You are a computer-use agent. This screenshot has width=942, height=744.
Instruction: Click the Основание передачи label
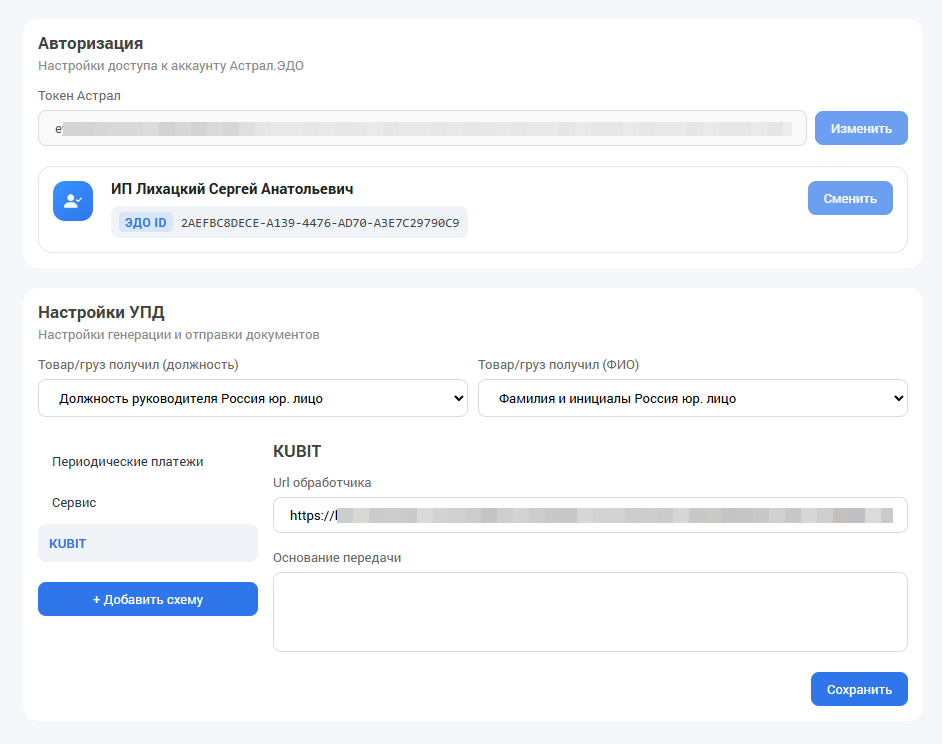click(x=337, y=557)
